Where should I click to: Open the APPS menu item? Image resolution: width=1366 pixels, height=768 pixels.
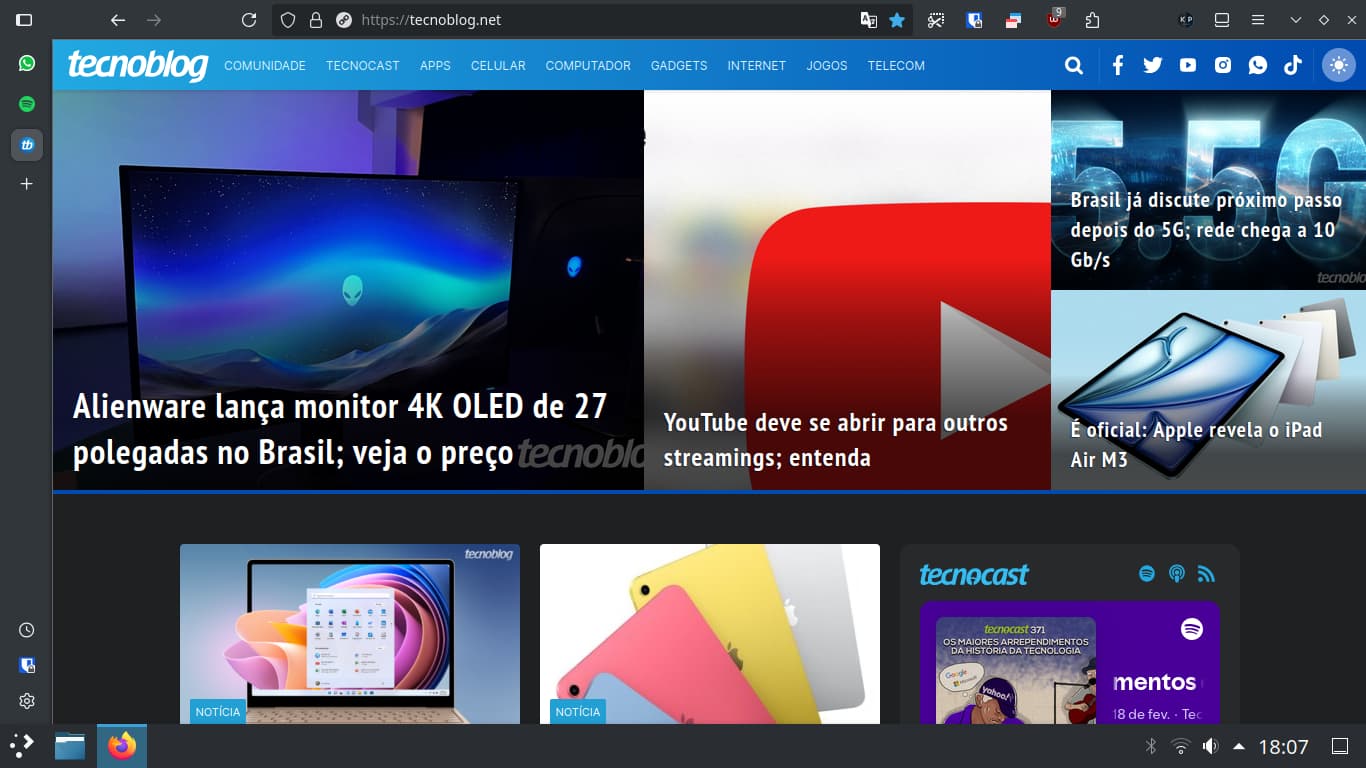[x=435, y=66]
